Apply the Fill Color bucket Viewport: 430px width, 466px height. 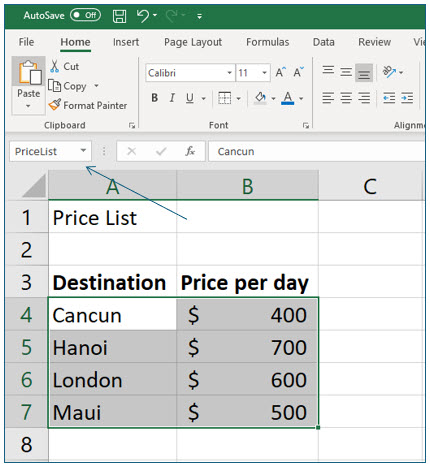click(260, 98)
